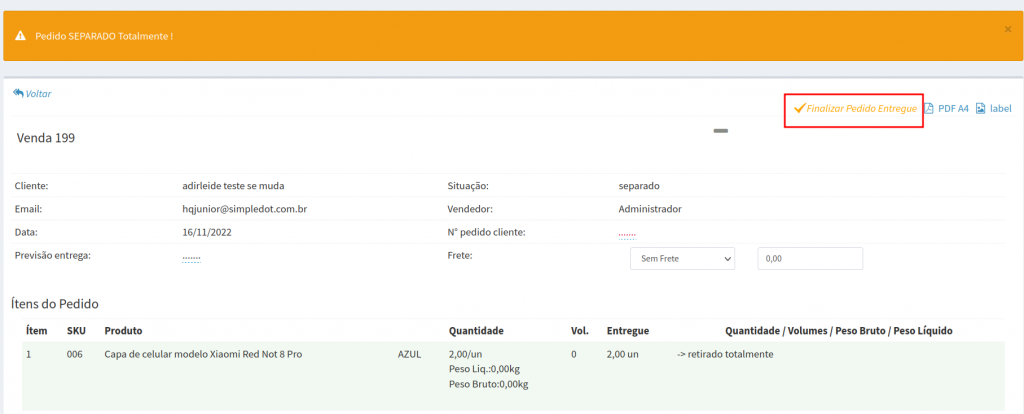Click the freight value field showing 0,00
The image size is (1024, 414).
pyautogui.click(x=809, y=259)
